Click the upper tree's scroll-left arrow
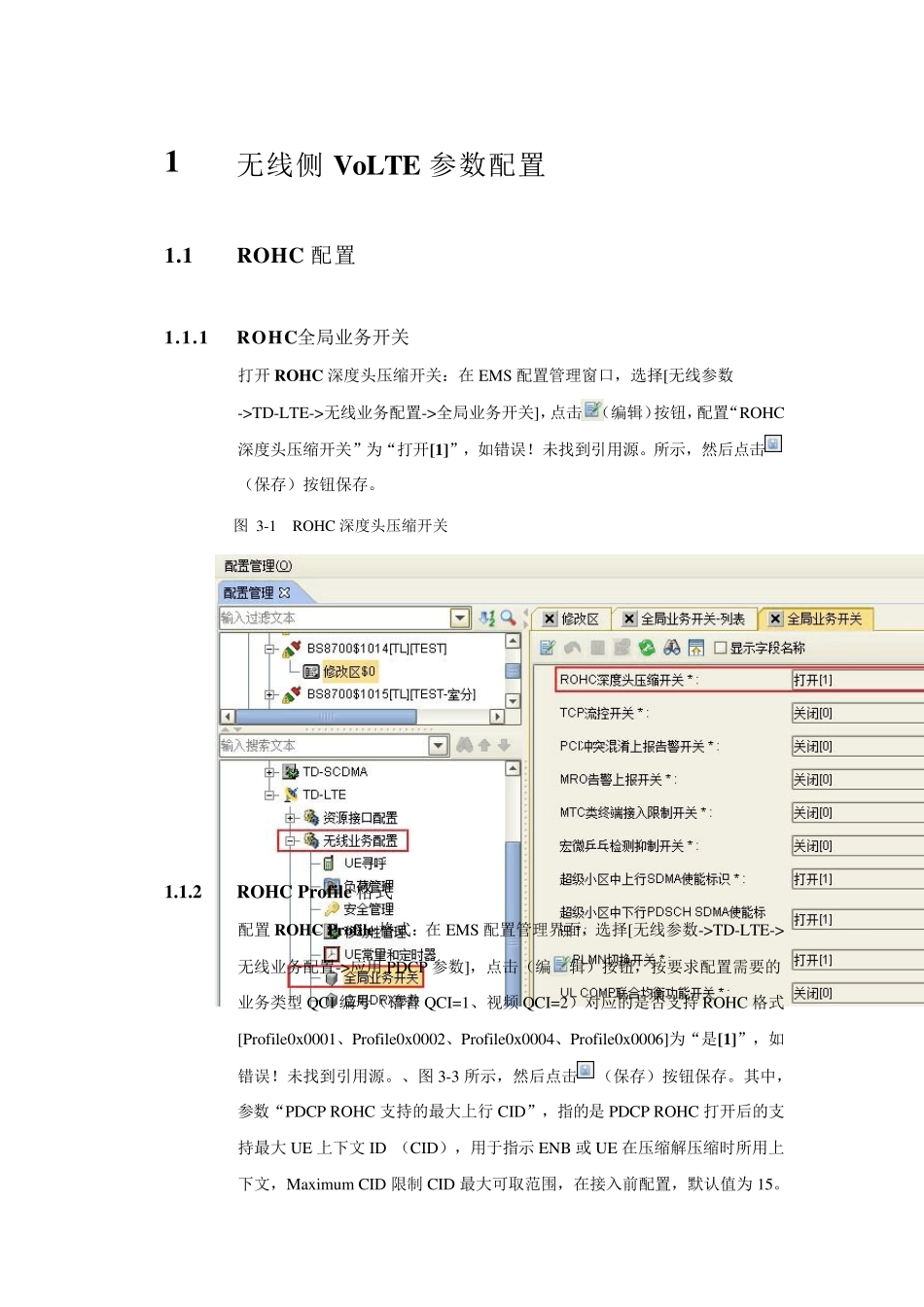Image resolution: width=924 pixels, height=1307 pixels. [229, 717]
